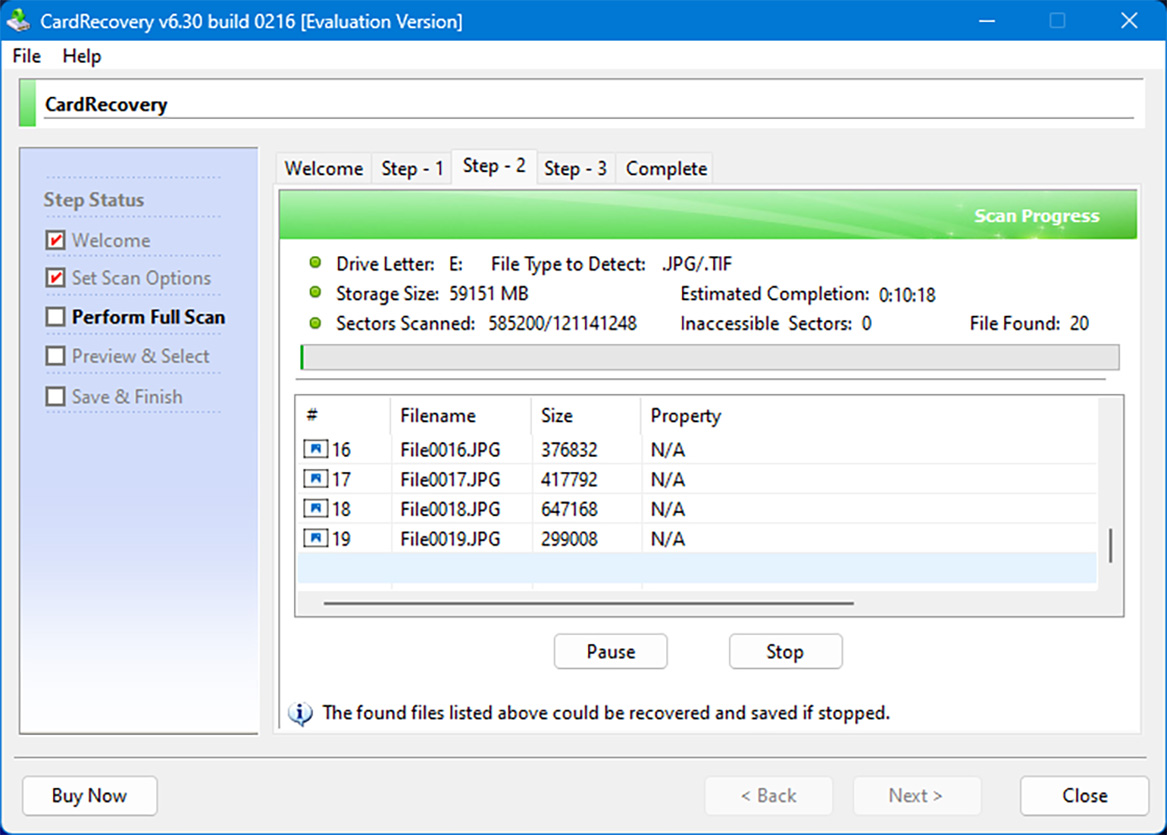This screenshot has width=1167, height=835.
Task: Pause the running scan
Action: [x=610, y=652]
